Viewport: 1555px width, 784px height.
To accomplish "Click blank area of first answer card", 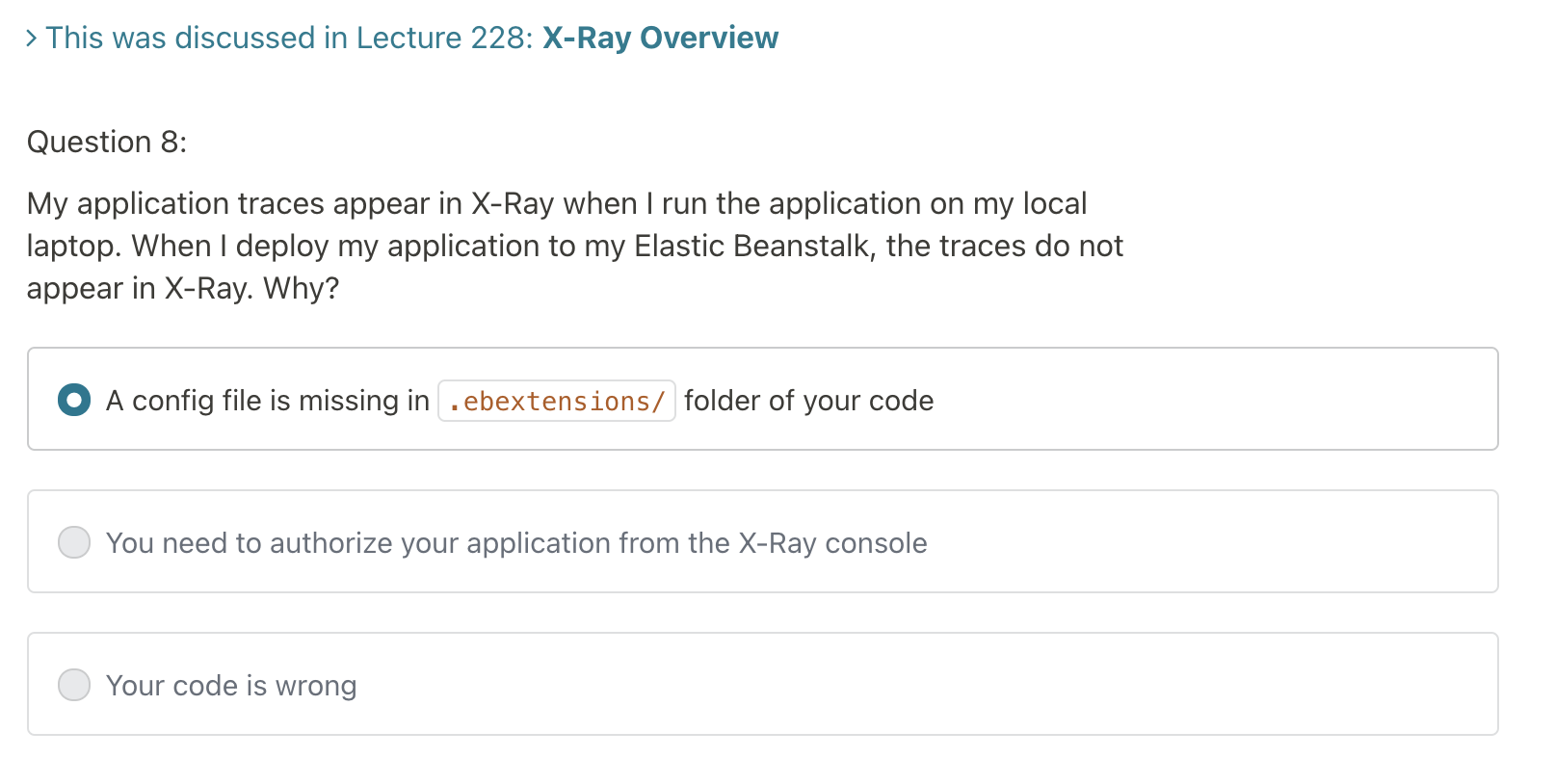I will [1214, 399].
